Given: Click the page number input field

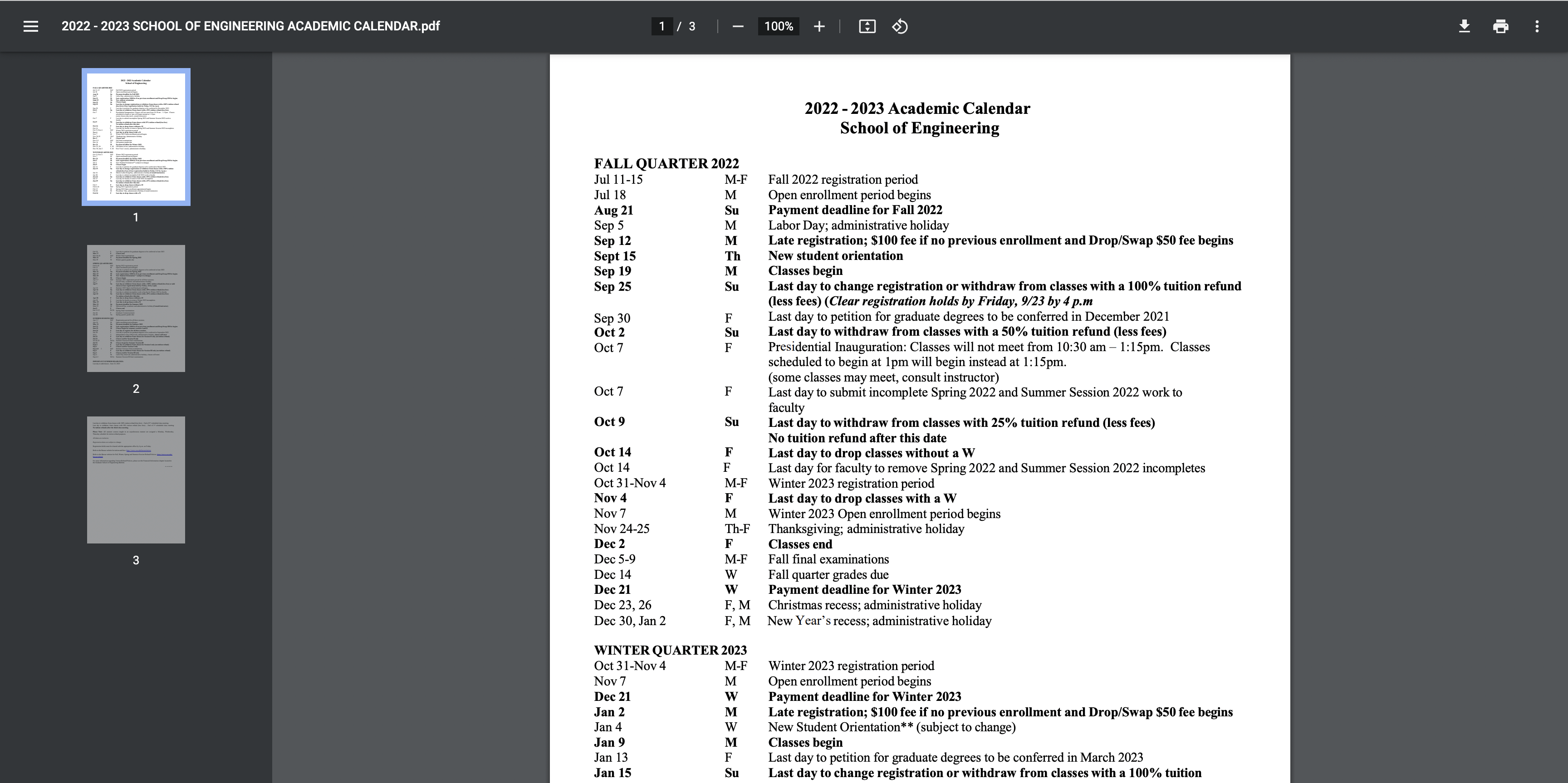Looking at the screenshot, I should click(661, 26).
